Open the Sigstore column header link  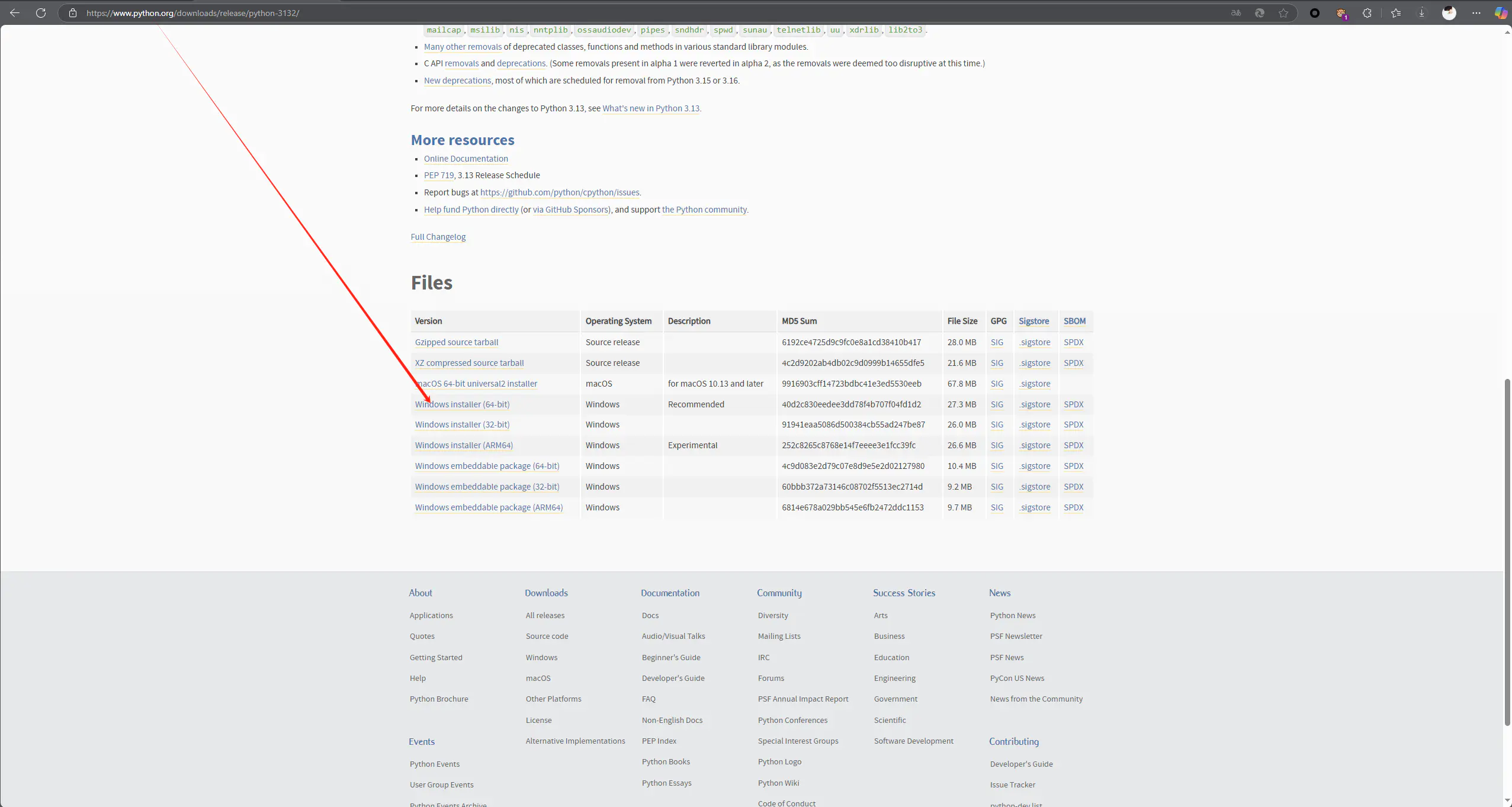1033,321
